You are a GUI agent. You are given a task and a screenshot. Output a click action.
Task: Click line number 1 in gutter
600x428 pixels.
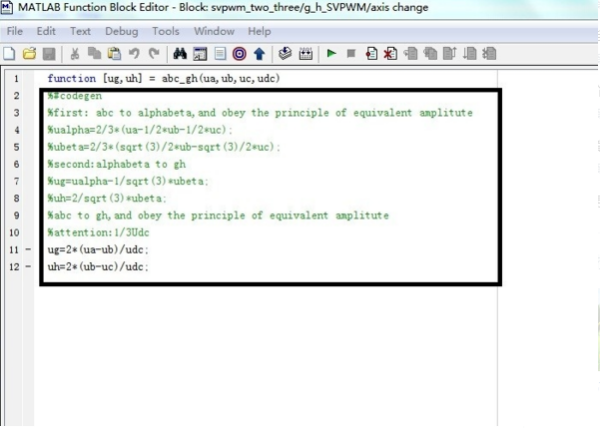(x=16, y=79)
